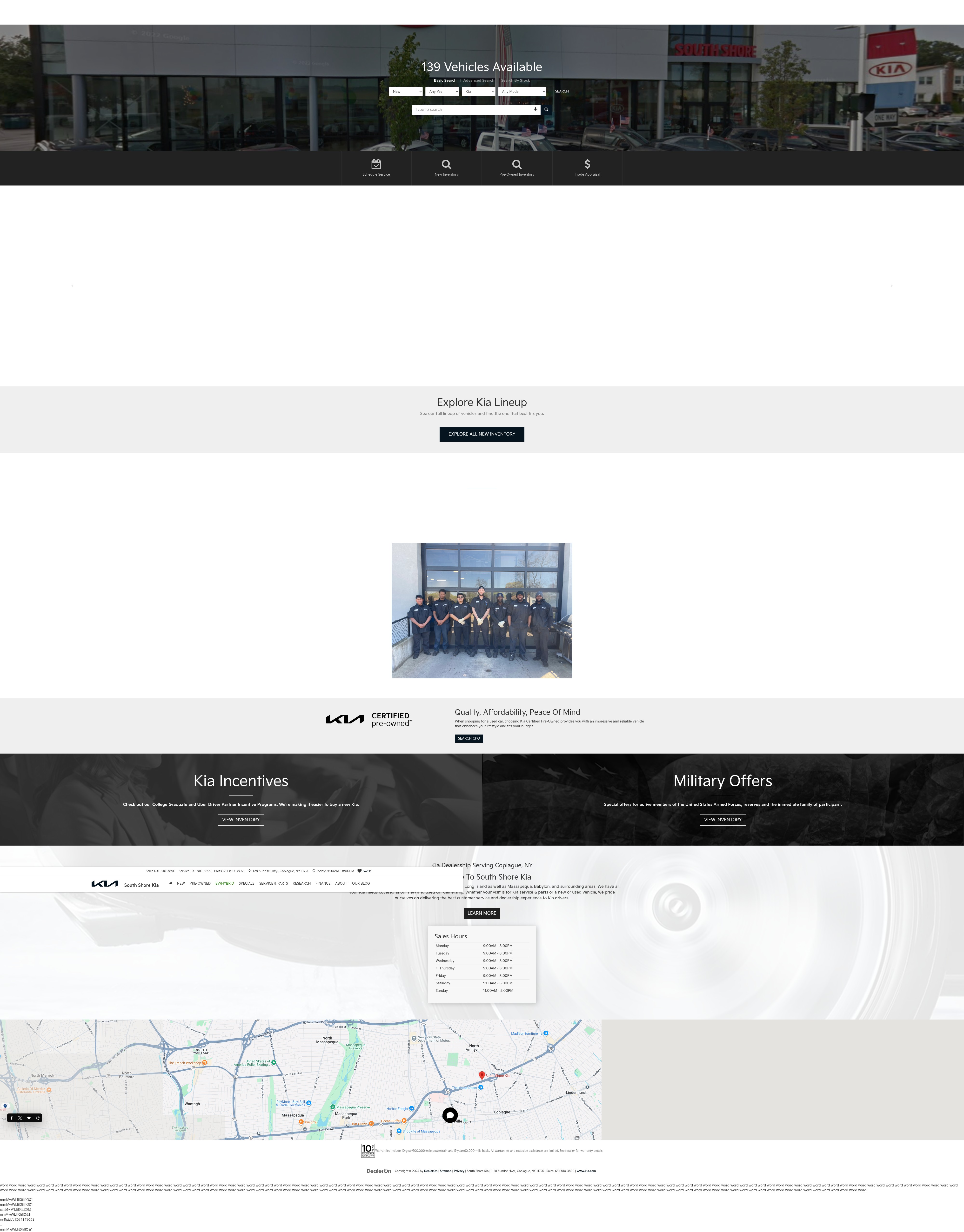964x1232 pixels.
Task: Open the New vehicle condition dropdown
Action: click(406, 91)
